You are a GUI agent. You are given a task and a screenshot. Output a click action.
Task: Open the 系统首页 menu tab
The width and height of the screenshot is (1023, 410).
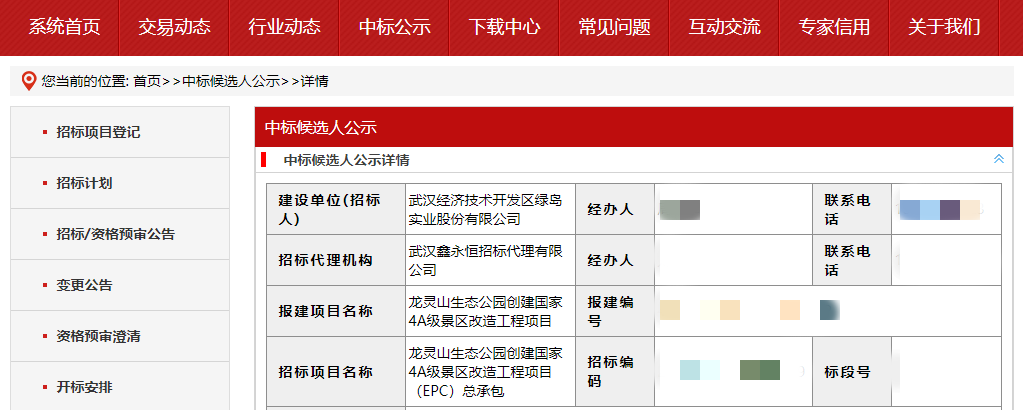64,27
